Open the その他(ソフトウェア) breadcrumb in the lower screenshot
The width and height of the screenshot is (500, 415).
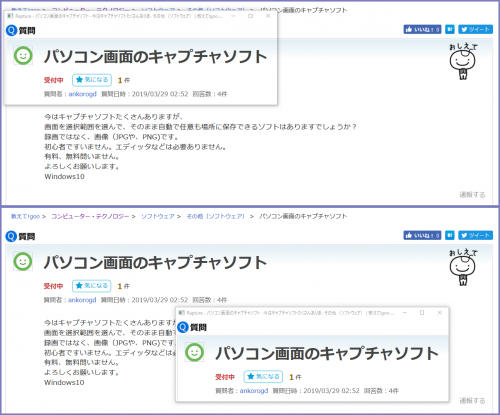click(216, 216)
